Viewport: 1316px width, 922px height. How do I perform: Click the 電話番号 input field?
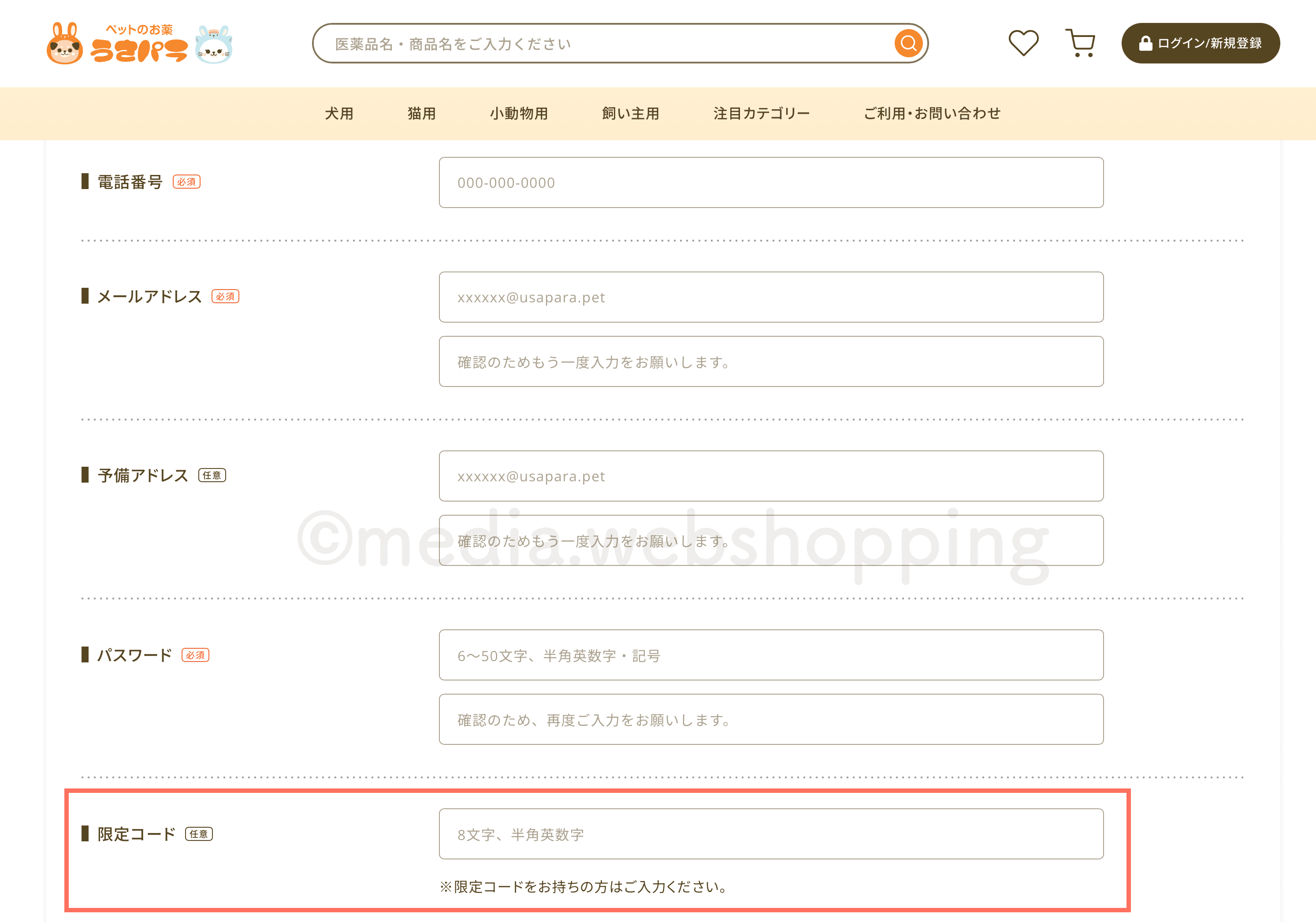pos(771,182)
